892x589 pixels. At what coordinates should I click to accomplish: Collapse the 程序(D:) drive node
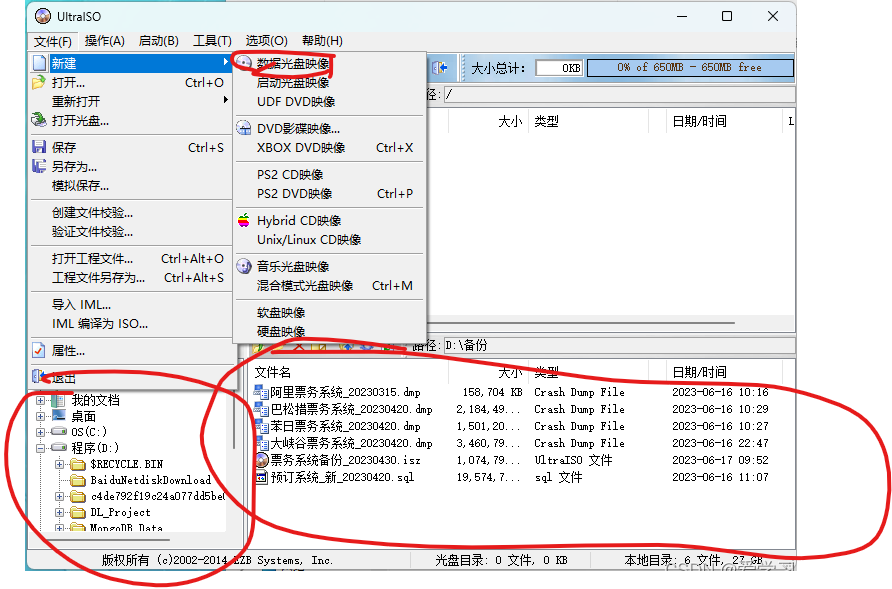[x=40, y=448]
